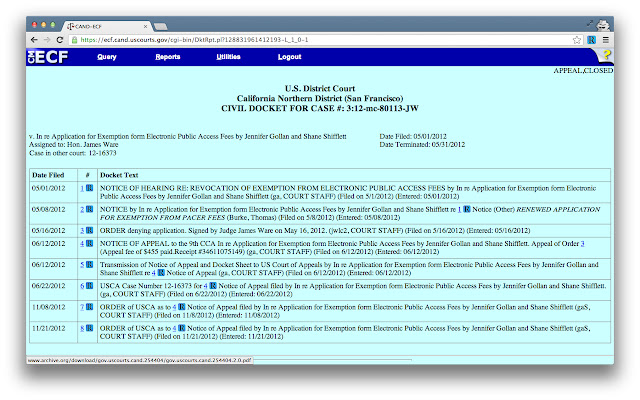This screenshot has width=640, height=400.
Task: Click RECAP icon beside docket entry 8
Action: 89,329
